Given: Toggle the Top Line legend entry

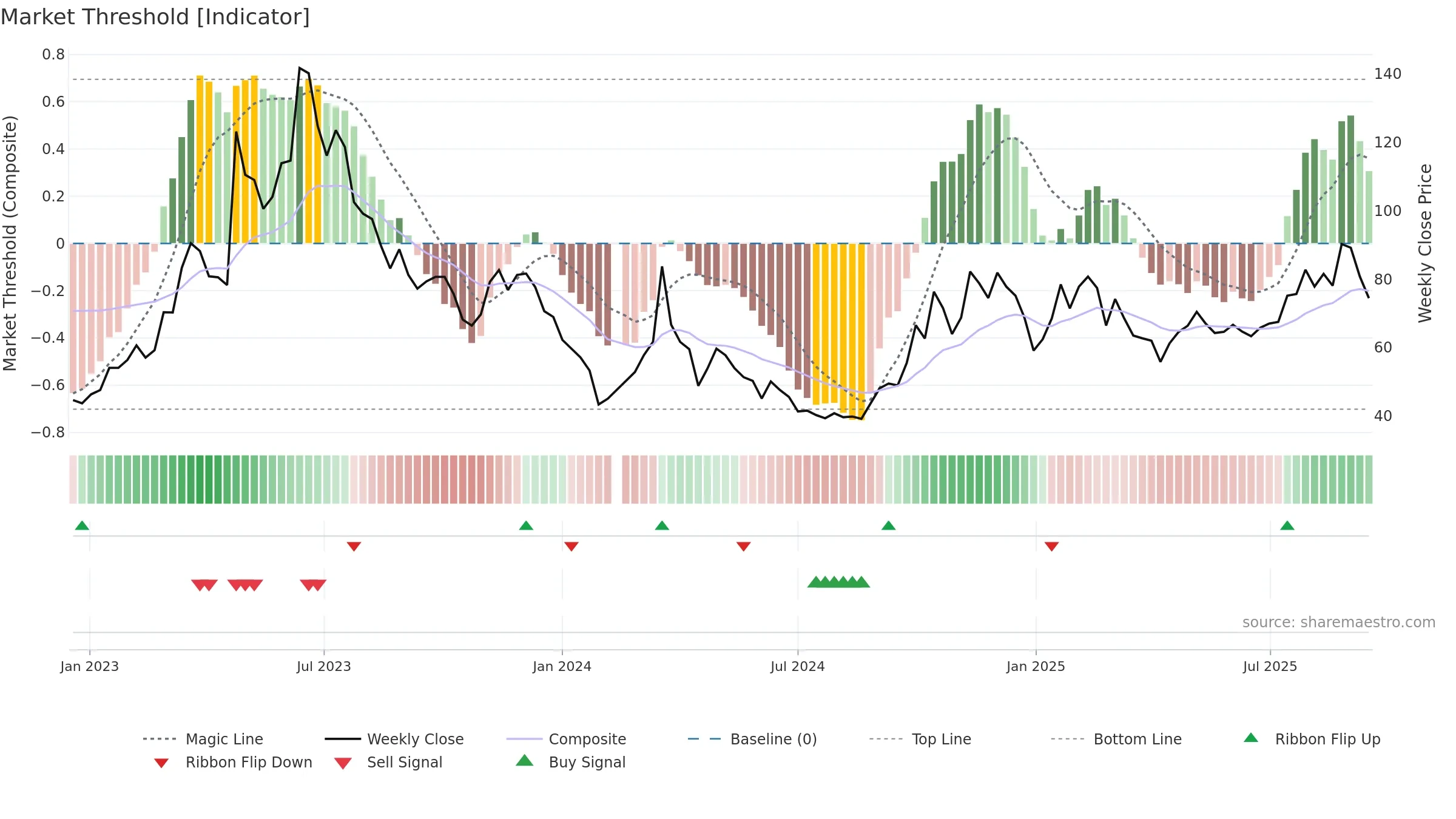Looking at the screenshot, I should click(x=920, y=739).
